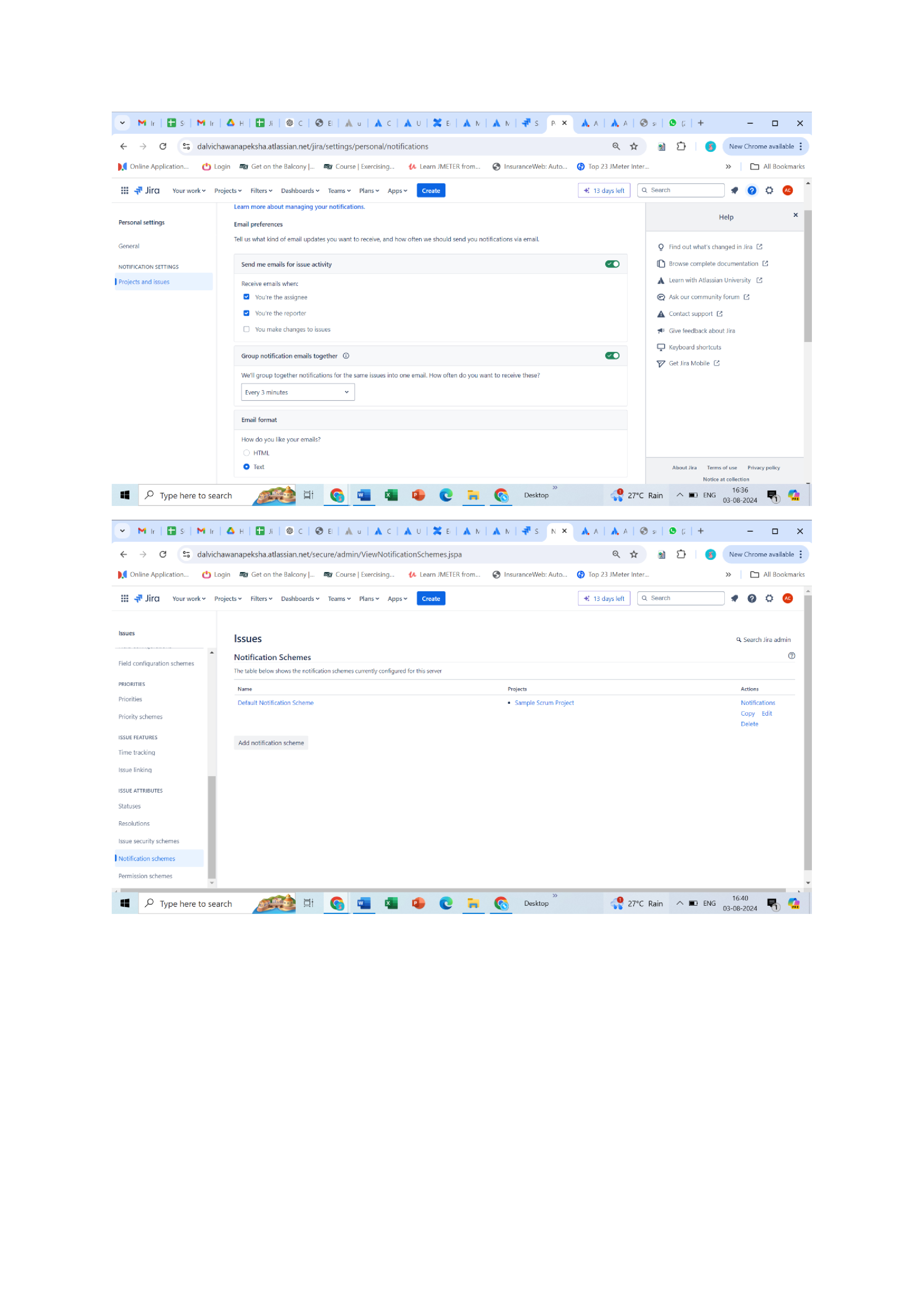The width and height of the screenshot is (924, 1307).
Task: Select Permission schemes in the Issues sidebar
Action: 145,876
